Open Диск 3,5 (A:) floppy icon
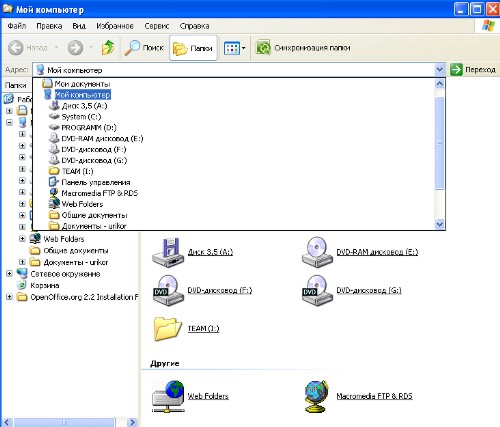Image resolution: width=500 pixels, height=427 pixels. click(168, 252)
